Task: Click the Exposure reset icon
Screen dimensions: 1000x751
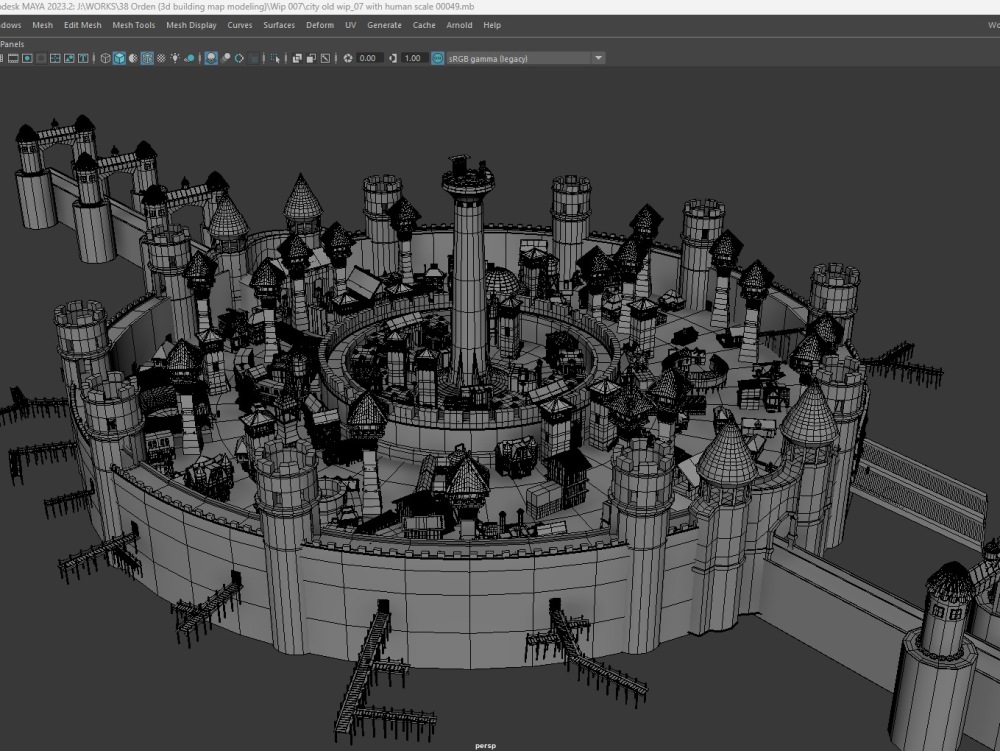Action: pos(348,58)
